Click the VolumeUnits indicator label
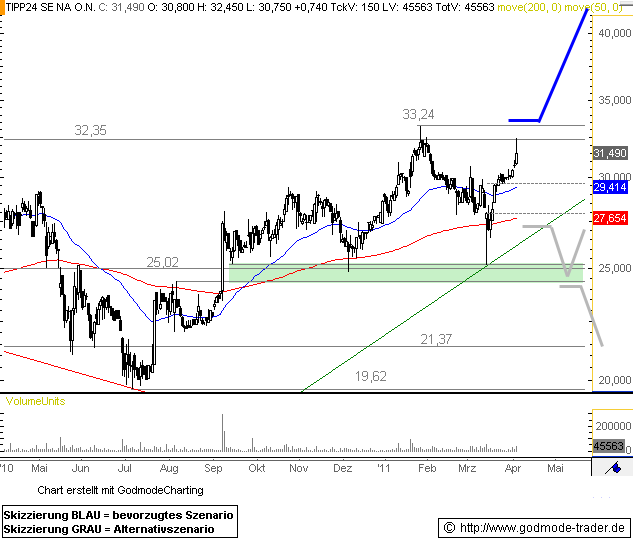Viewport: 633px width, 539px height. pos(35,401)
